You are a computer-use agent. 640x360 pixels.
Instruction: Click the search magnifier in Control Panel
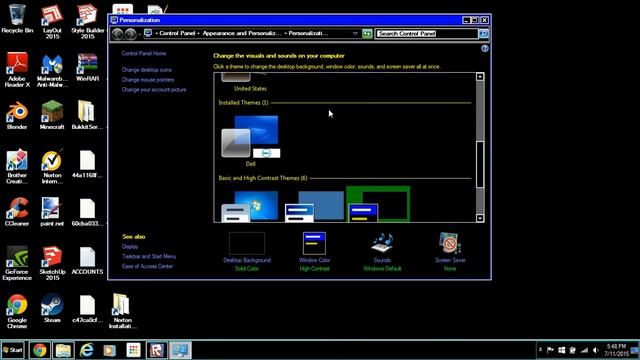[x=483, y=33]
